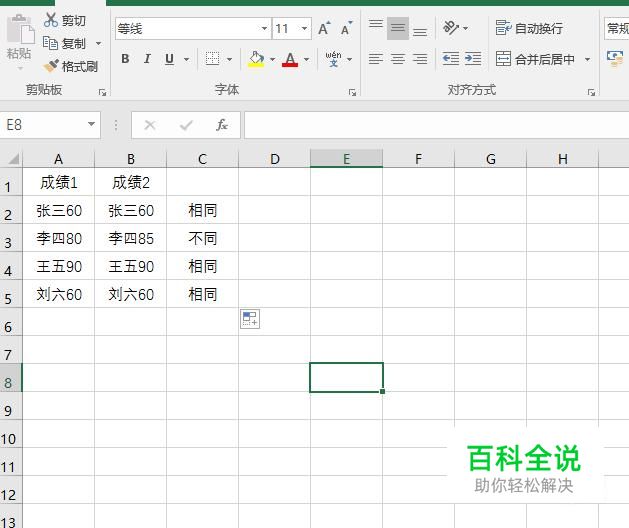Click formula Enter checkmark button

tap(186, 125)
